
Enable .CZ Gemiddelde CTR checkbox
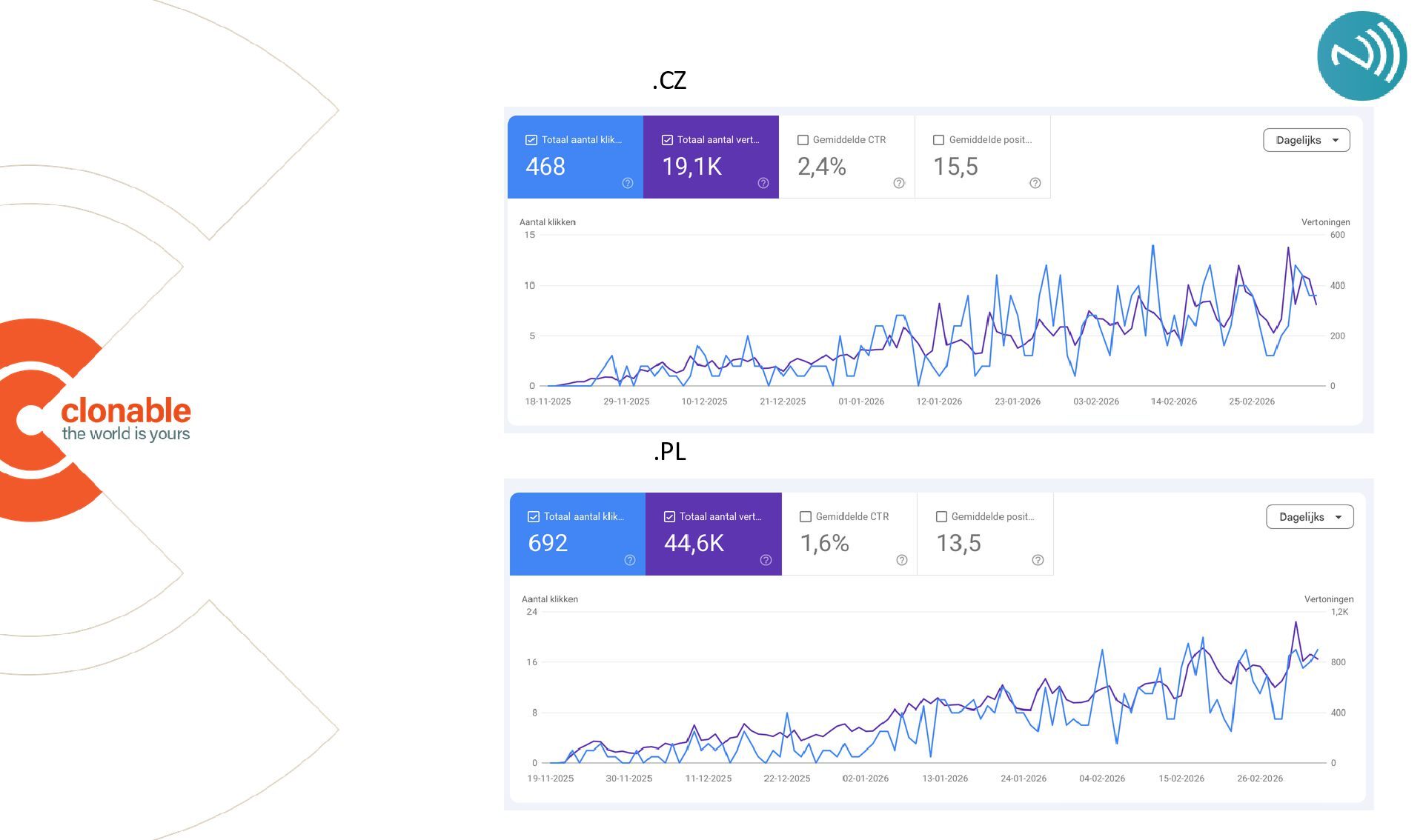pos(803,140)
